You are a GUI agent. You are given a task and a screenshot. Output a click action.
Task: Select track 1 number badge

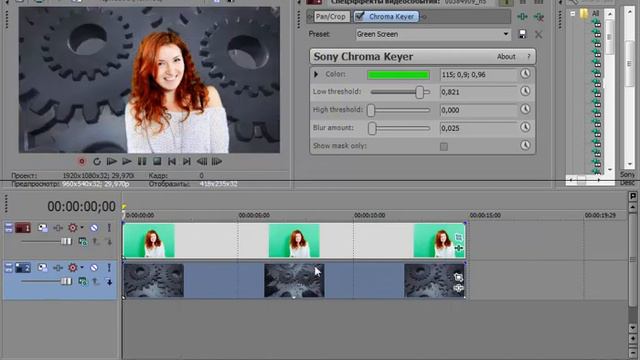(x=23, y=228)
